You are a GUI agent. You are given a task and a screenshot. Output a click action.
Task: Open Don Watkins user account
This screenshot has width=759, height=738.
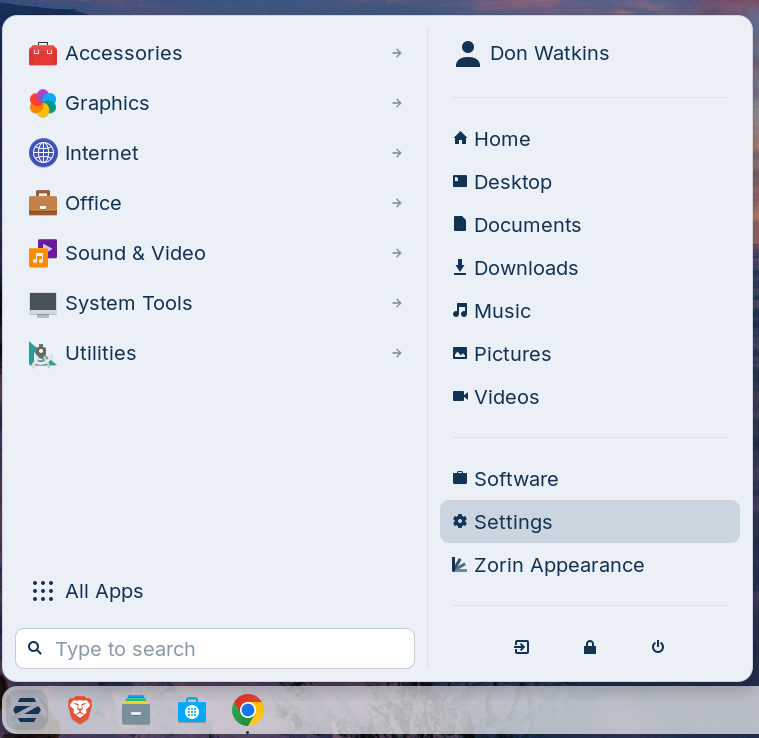point(550,53)
